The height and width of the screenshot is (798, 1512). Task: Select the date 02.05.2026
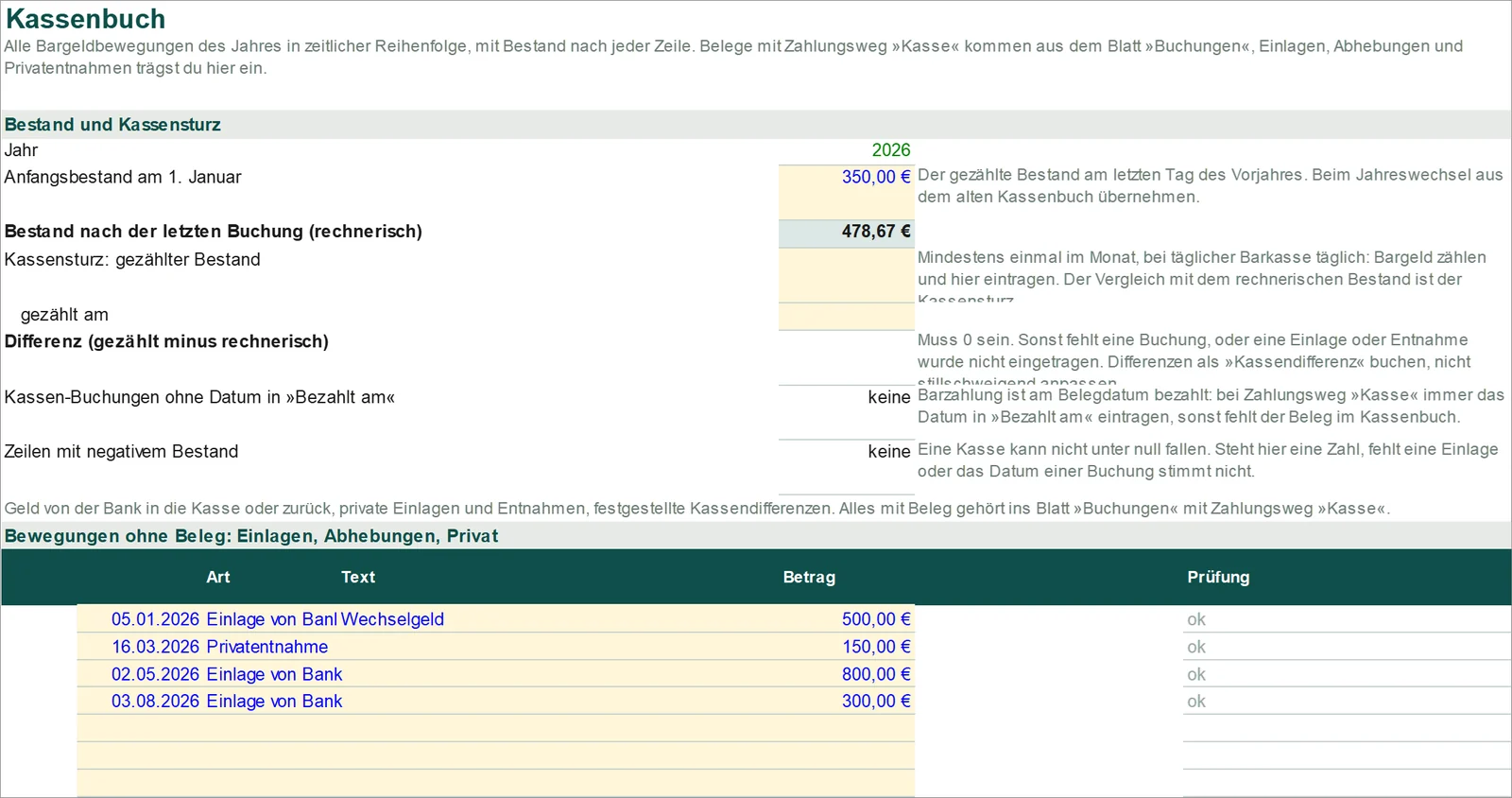155,674
